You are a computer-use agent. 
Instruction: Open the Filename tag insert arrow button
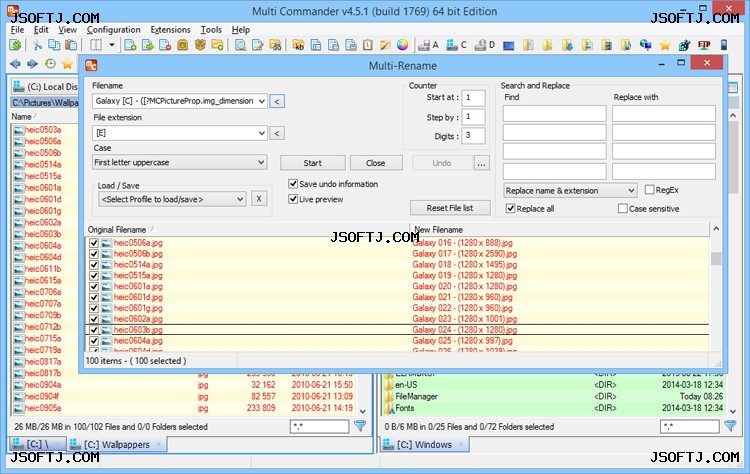point(277,101)
